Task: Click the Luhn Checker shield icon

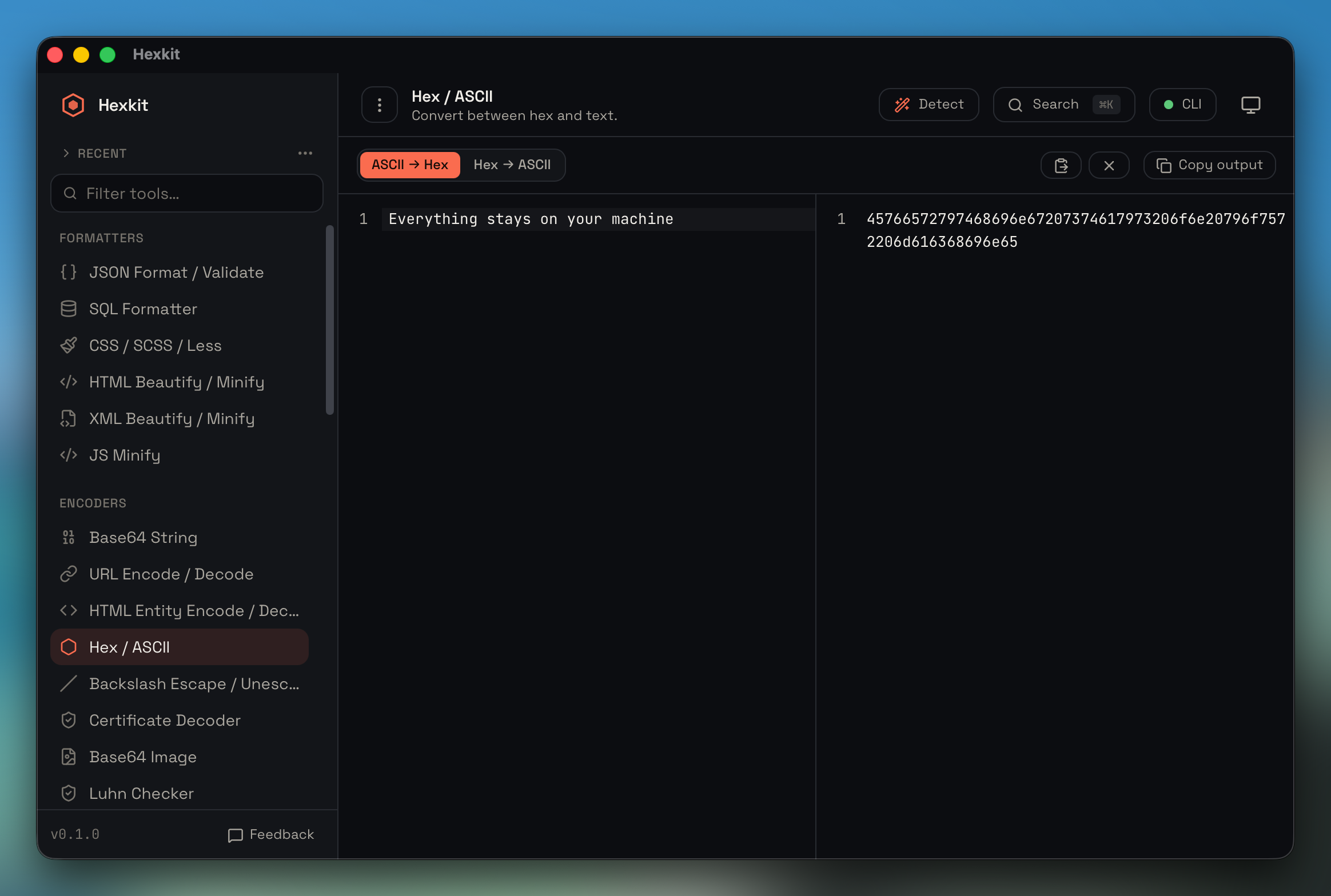Action: click(69, 794)
